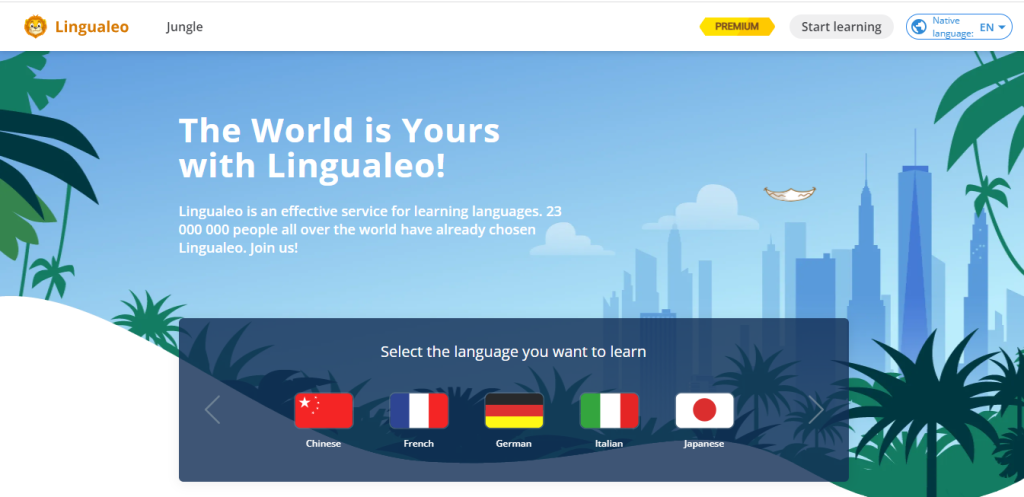Click the Japanese label text
Screen dimensions: 1024x497
coord(704,443)
